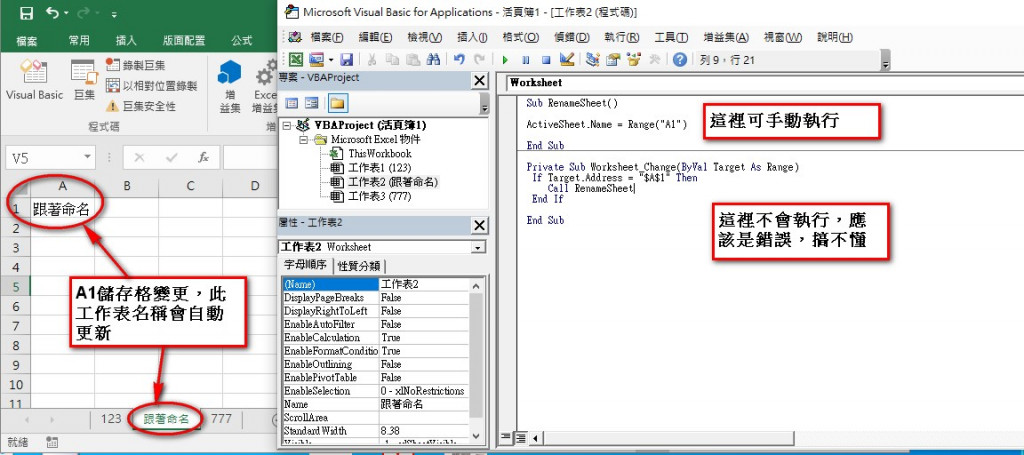Image resolution: width=1024 pixels, height=455 pixels.
Task: Open Name Box dropdown showing V5
Action: point(88,157)
